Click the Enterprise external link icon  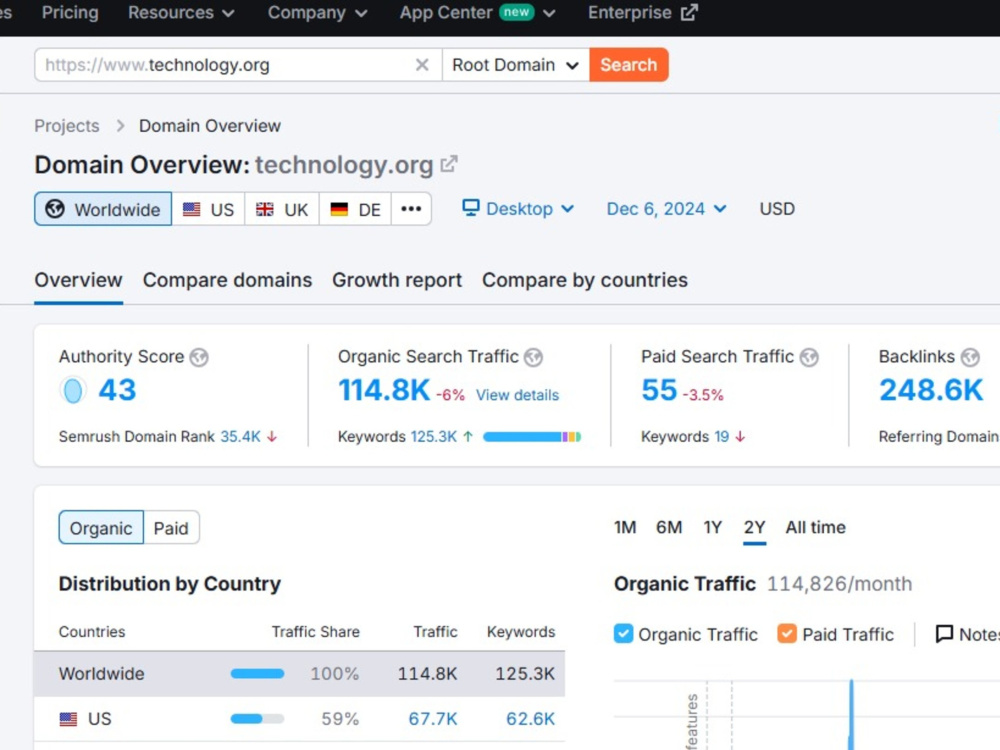(689, 13)
